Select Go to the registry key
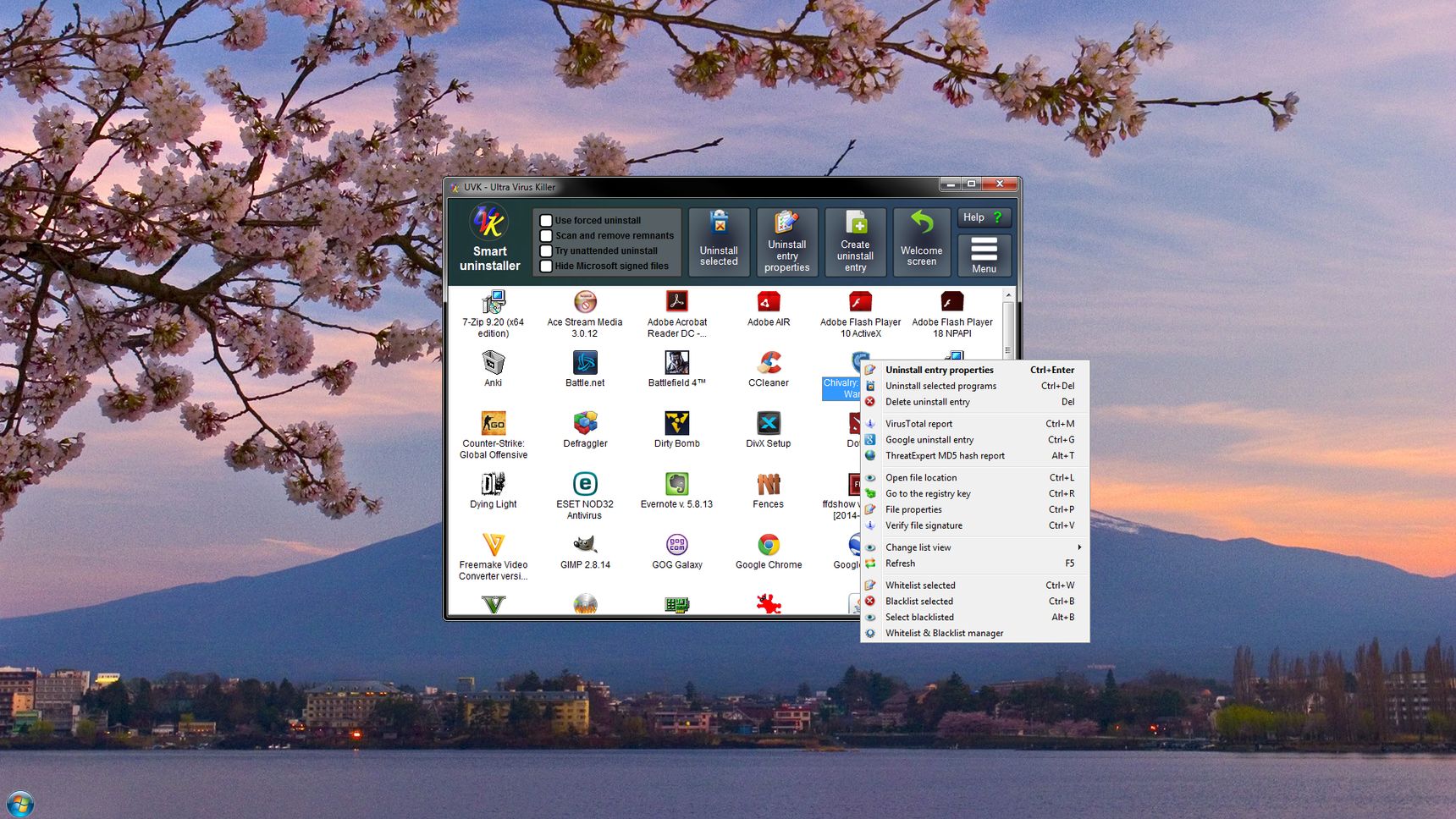 [974, 494]
